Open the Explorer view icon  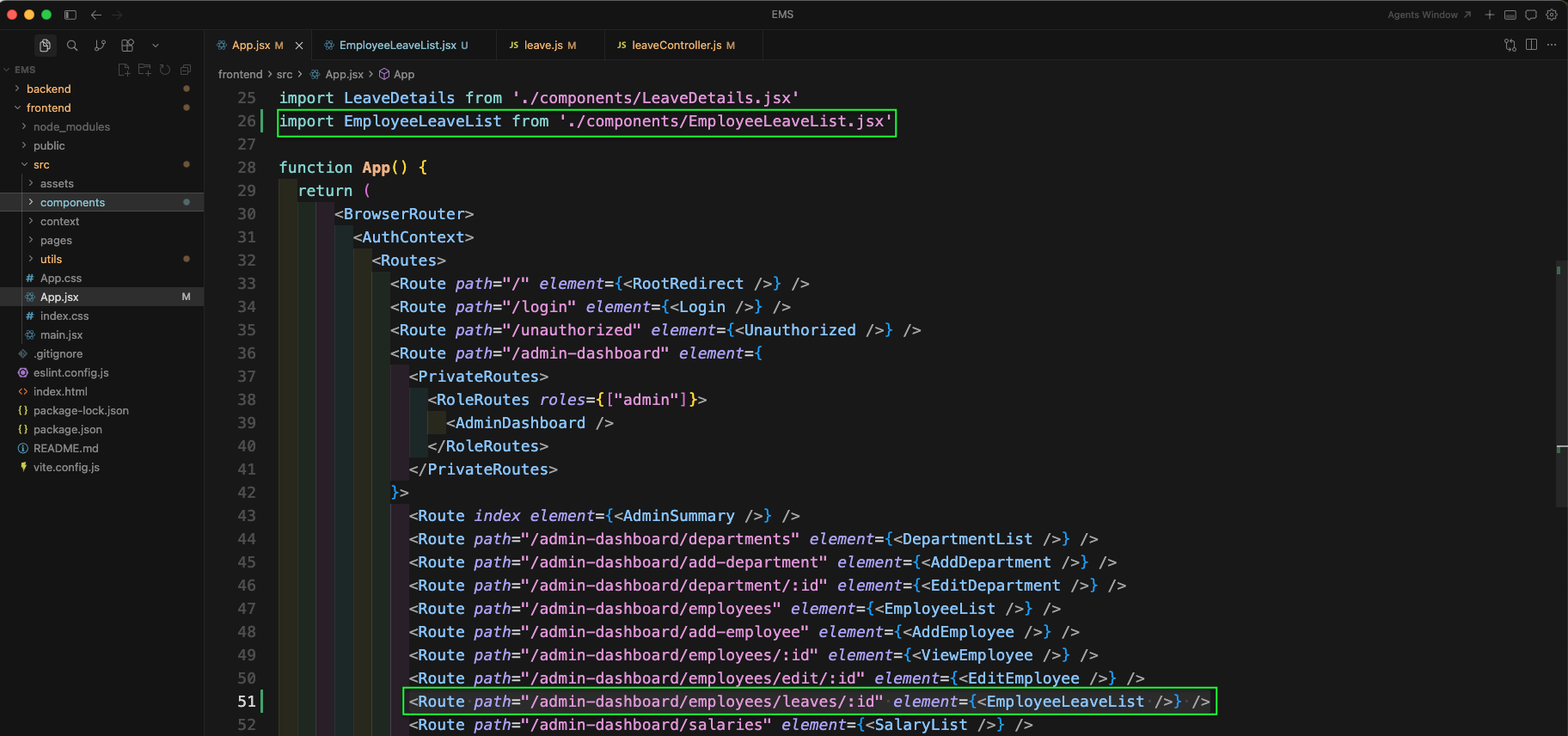(x=45, y=46)
